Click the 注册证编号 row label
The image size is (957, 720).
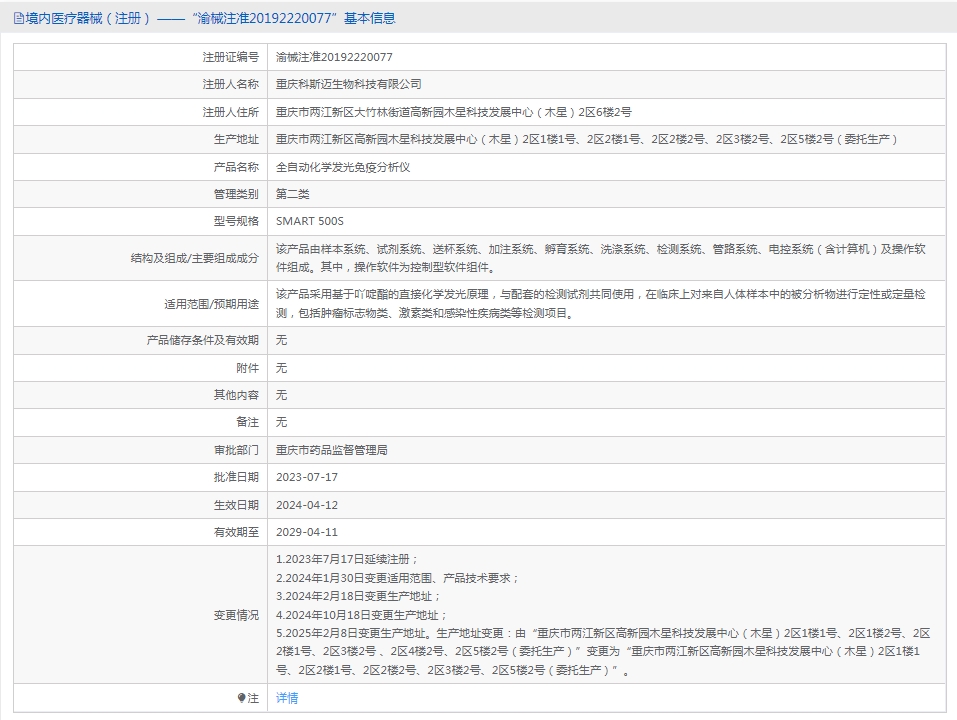coord(230,58)
